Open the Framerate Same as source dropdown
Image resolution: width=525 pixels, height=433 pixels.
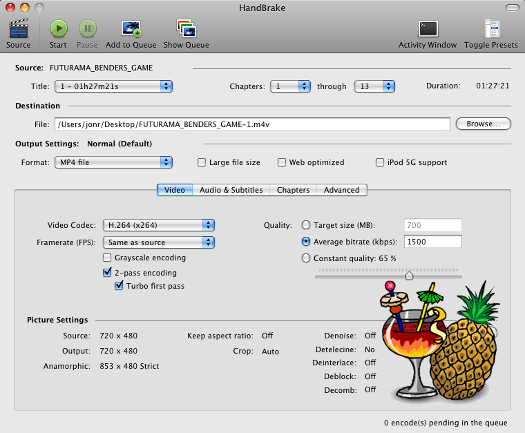pyautogui.click(x=159, y=242)
